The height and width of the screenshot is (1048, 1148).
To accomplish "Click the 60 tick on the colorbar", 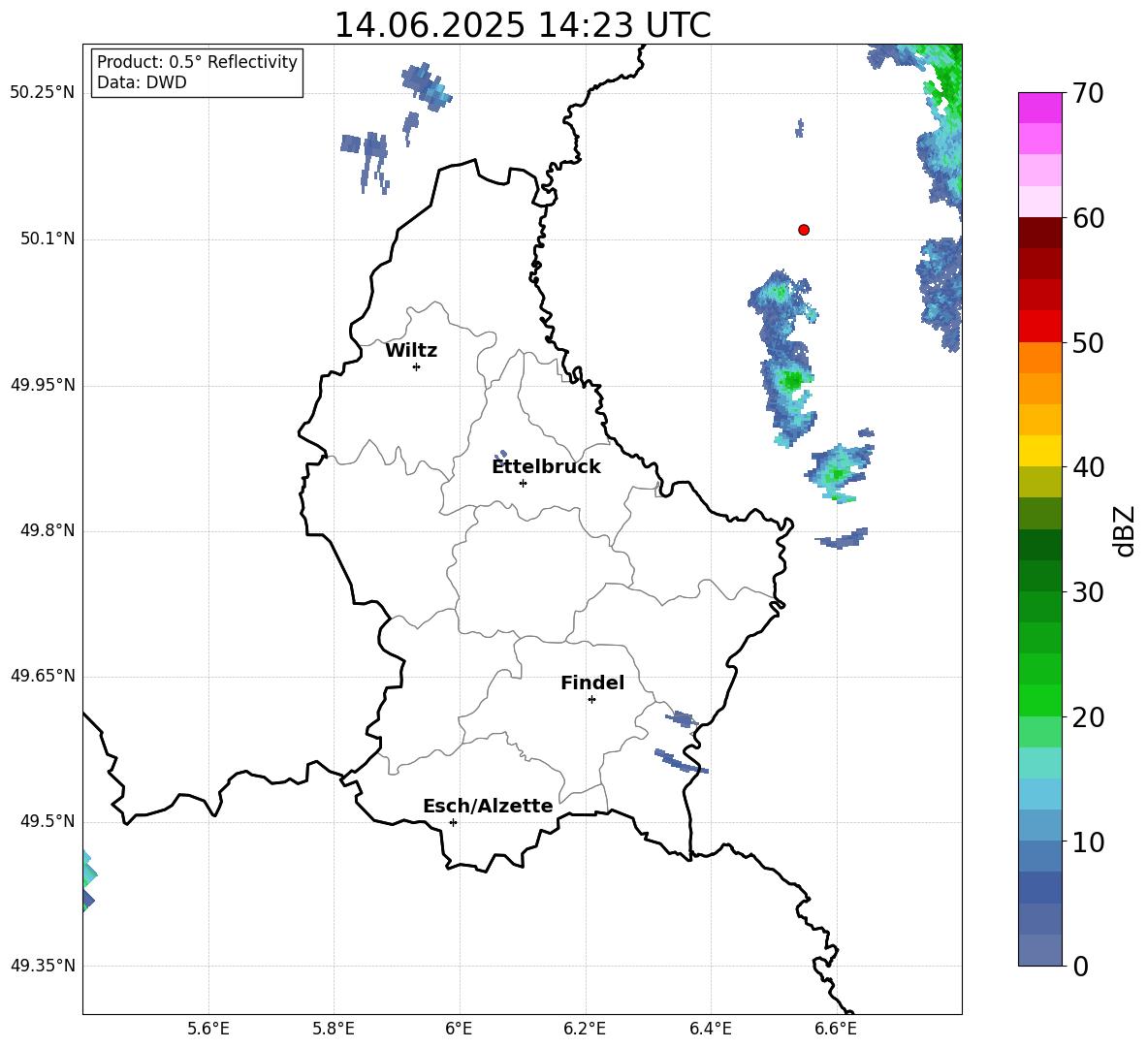I will 1088,218.
